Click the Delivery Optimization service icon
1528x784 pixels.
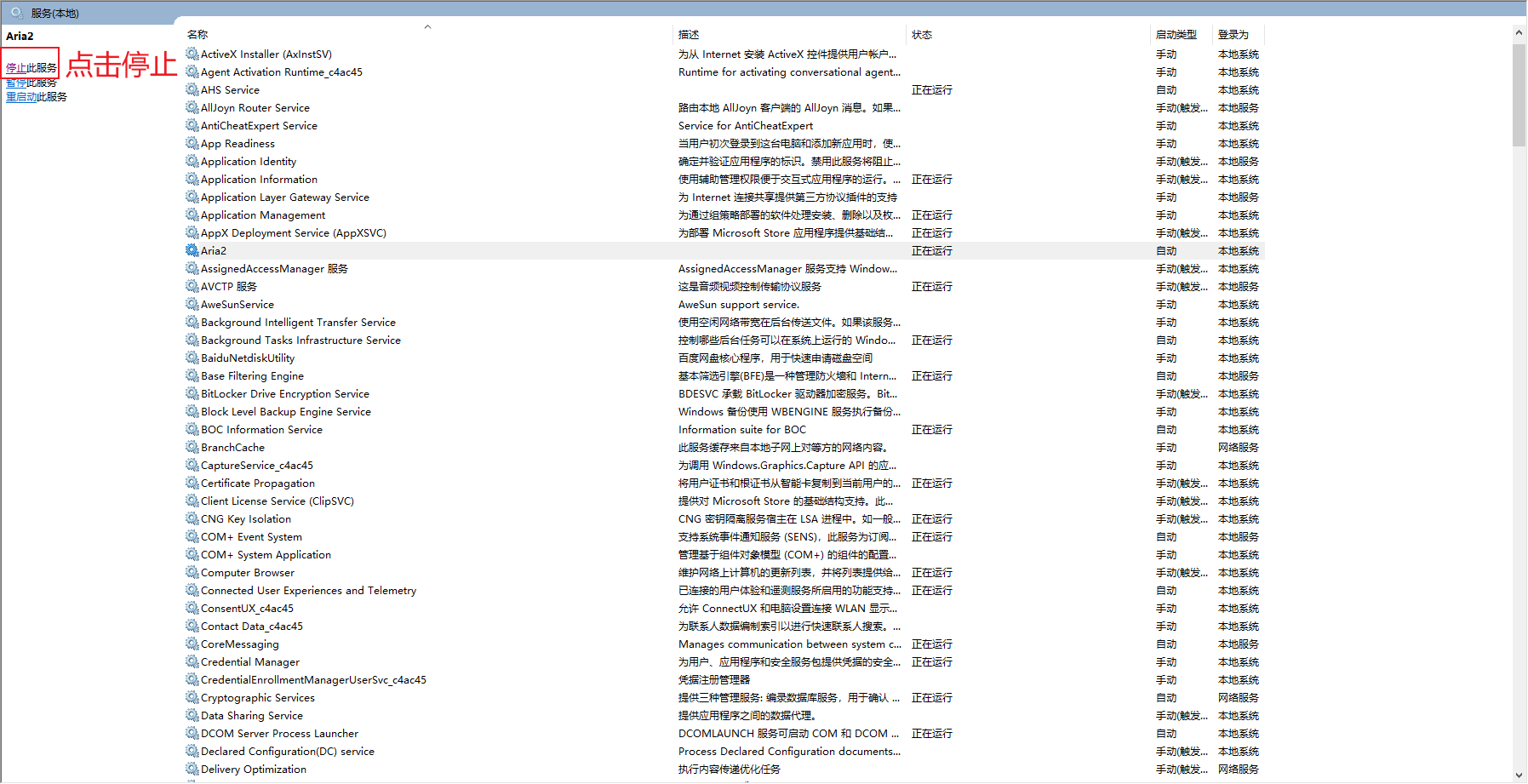(x=192, y=769)
